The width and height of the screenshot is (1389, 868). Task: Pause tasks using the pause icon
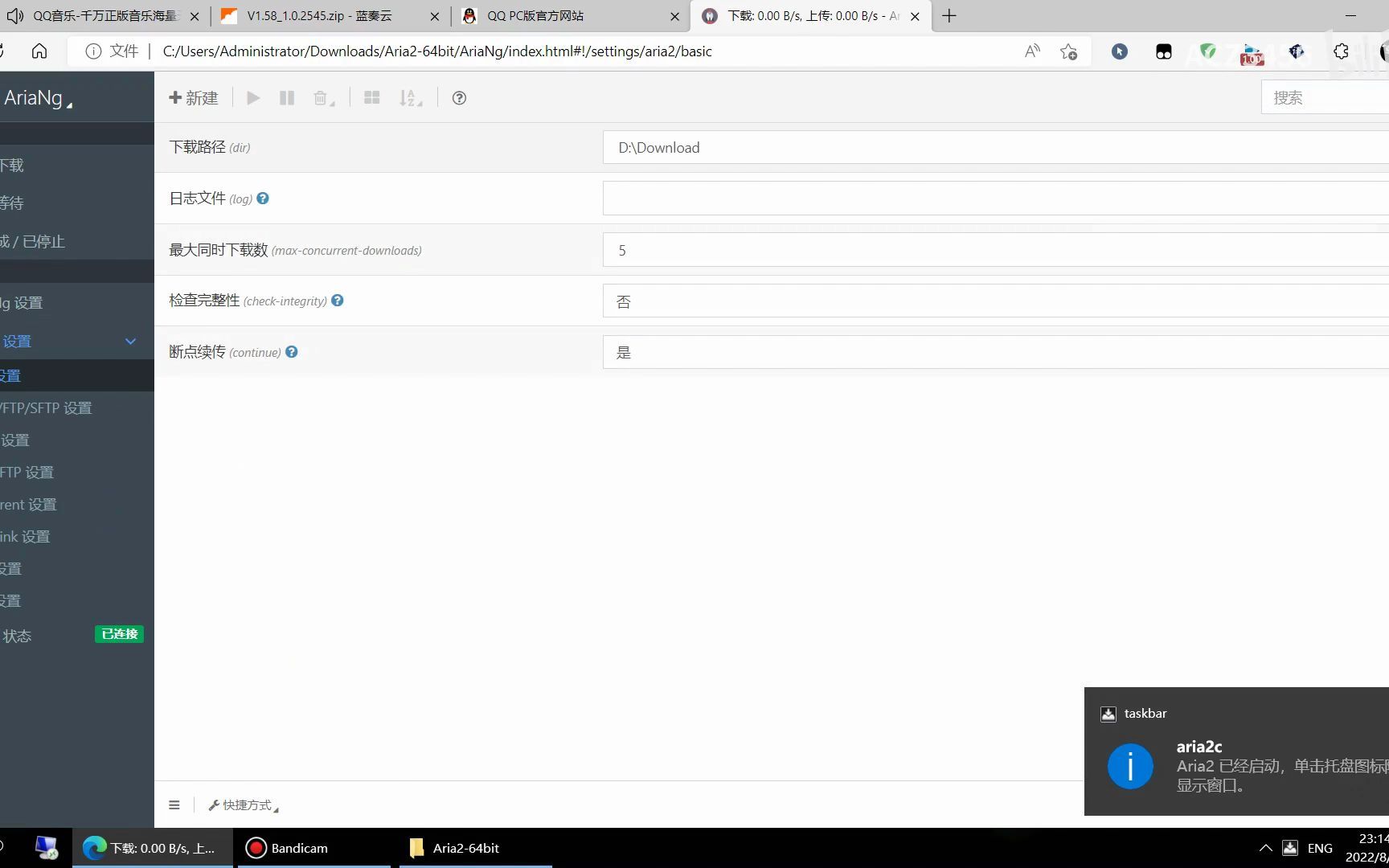tap(287, 98)
